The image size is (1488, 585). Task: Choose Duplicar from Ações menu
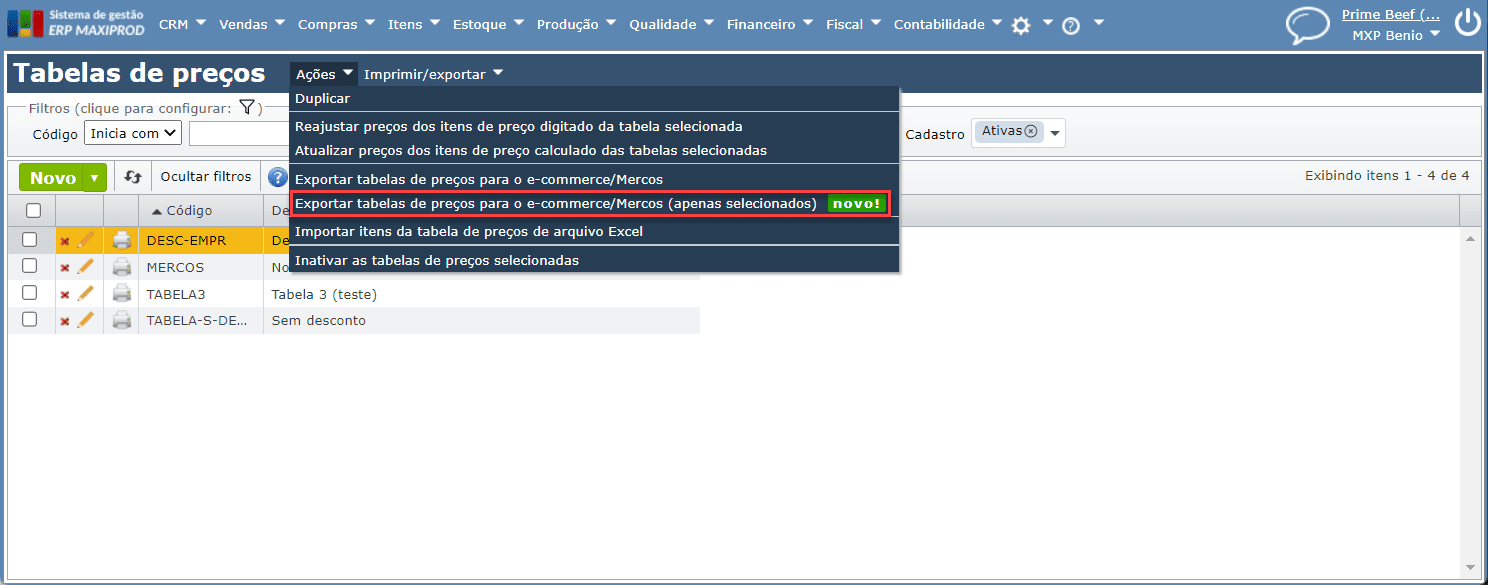(595, 99)
